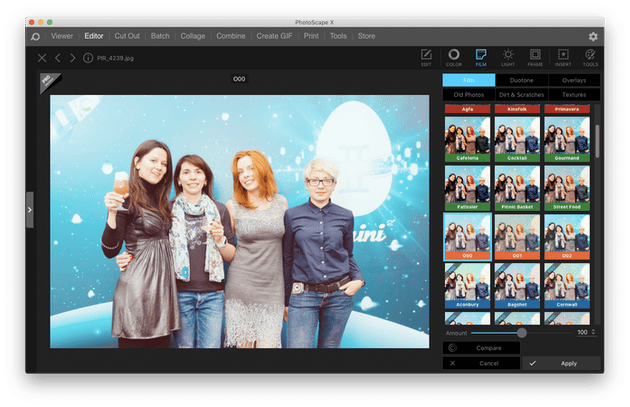Apply the Cornwall film preset
The height and width of the screenshot is (407, 630).
click(567, 286)
